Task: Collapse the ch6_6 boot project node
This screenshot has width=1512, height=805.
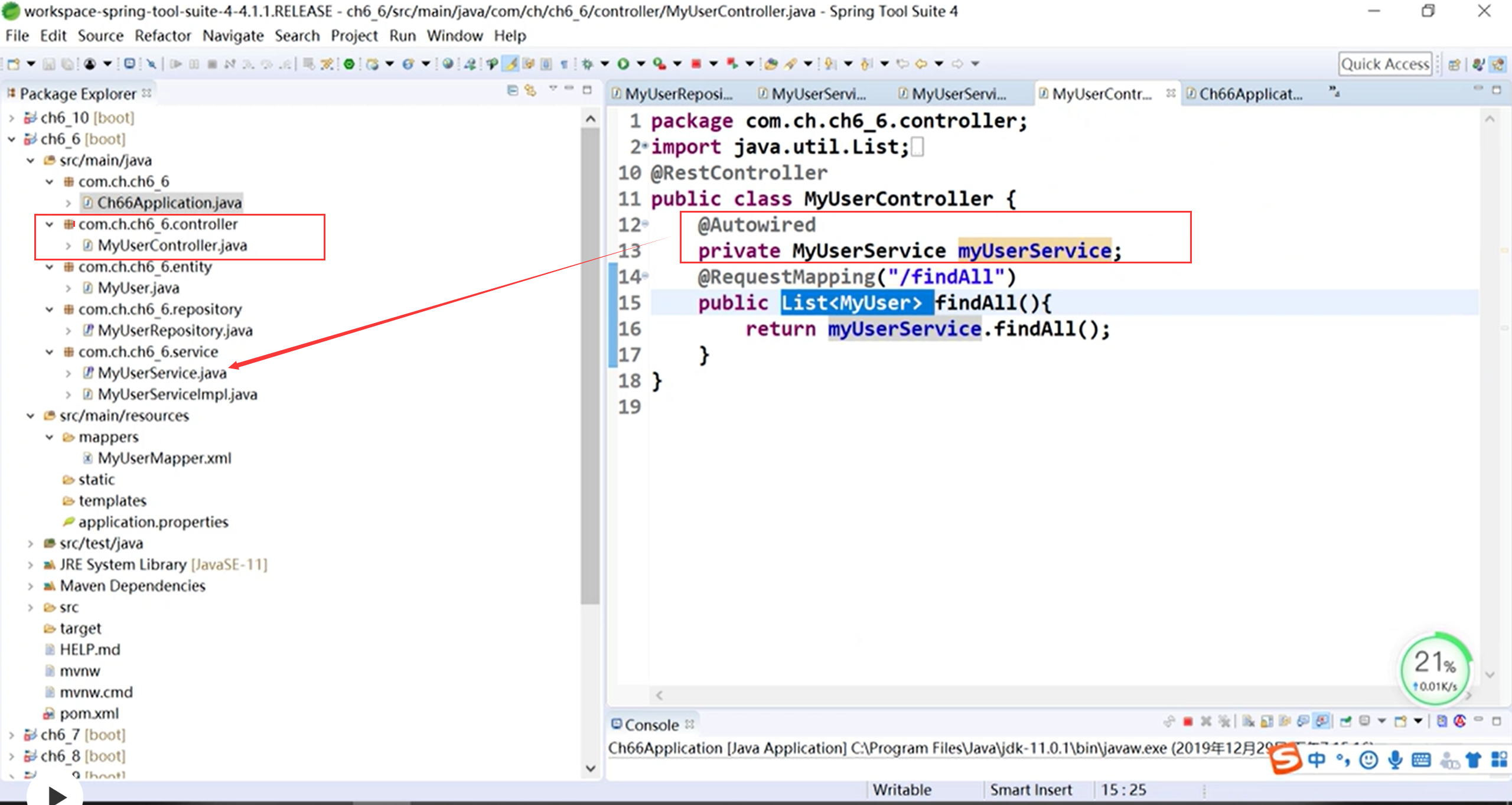Action: [x=12, y=139]
